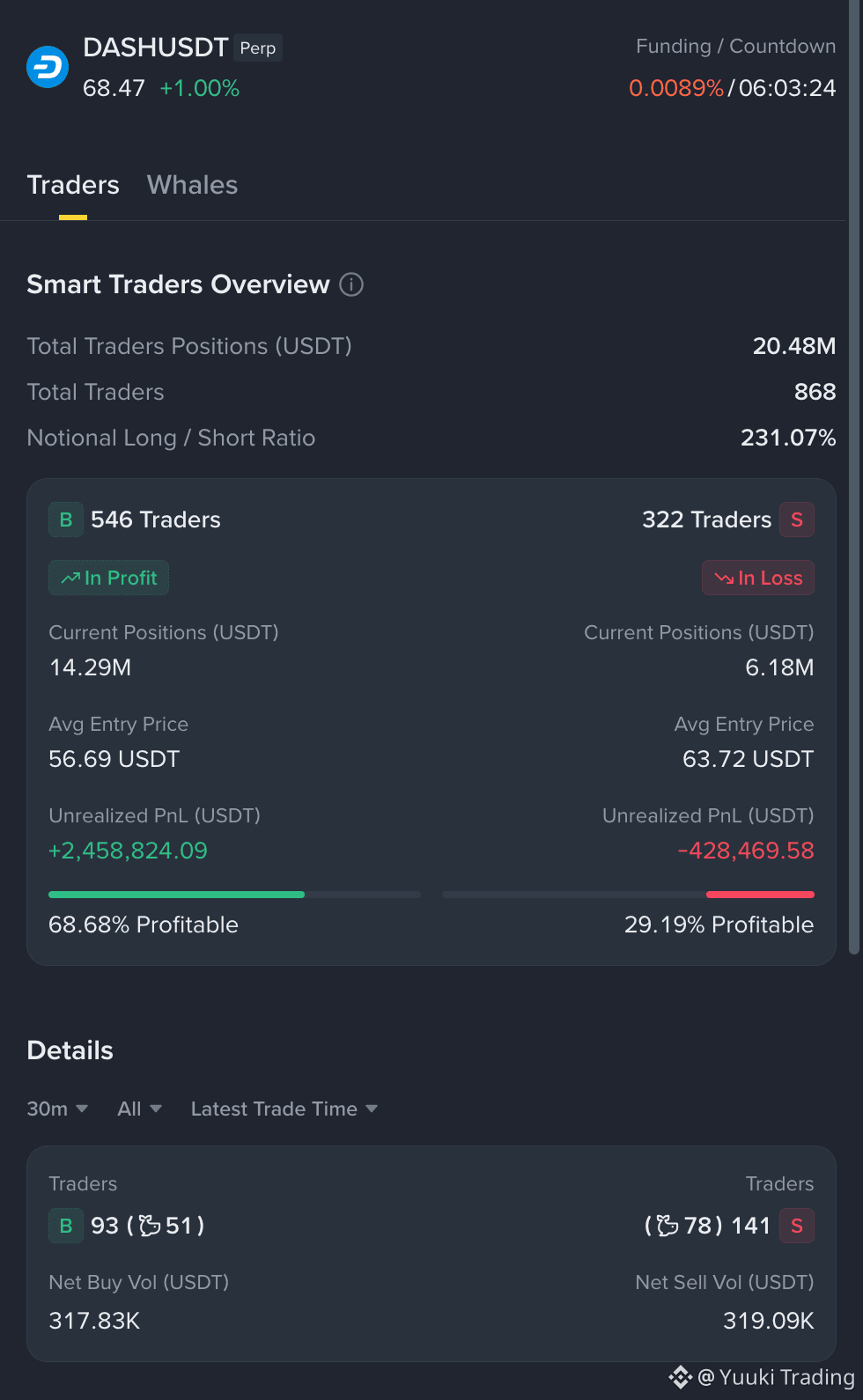Click the whale icon next to 78
Viewport: 863px width, 1400px height.
coord(668,1226)
